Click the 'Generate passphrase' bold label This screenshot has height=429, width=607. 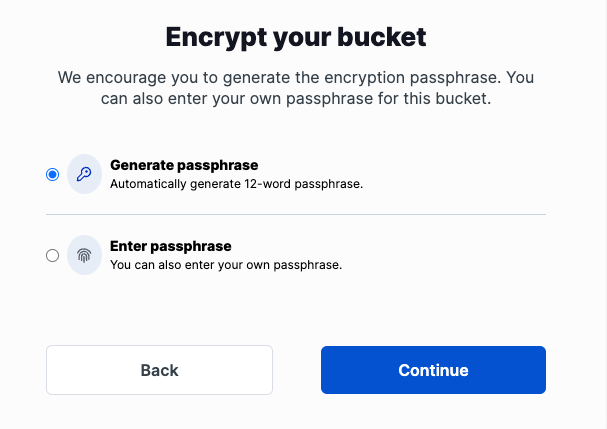(184, 165)
